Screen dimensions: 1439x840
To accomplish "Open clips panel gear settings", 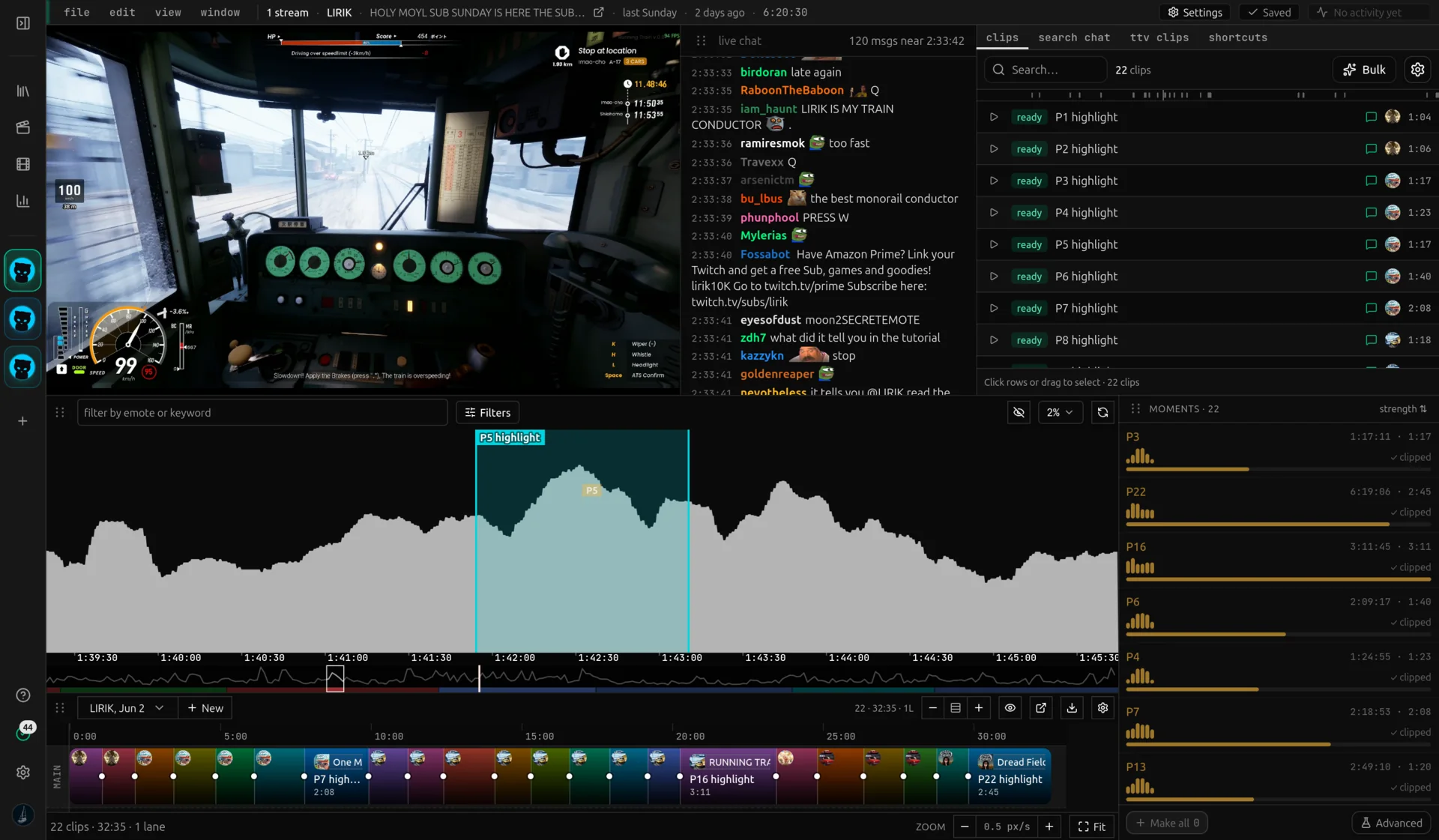I will click(x=1417, y=70).
